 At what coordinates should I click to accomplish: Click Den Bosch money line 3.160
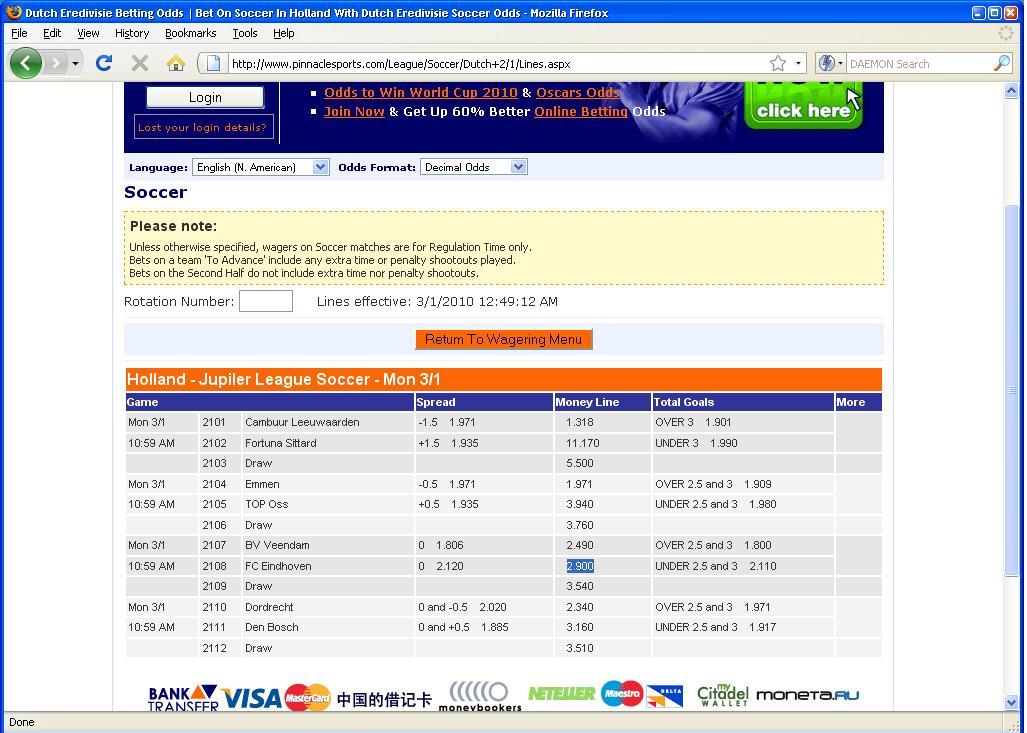(580, 628)
